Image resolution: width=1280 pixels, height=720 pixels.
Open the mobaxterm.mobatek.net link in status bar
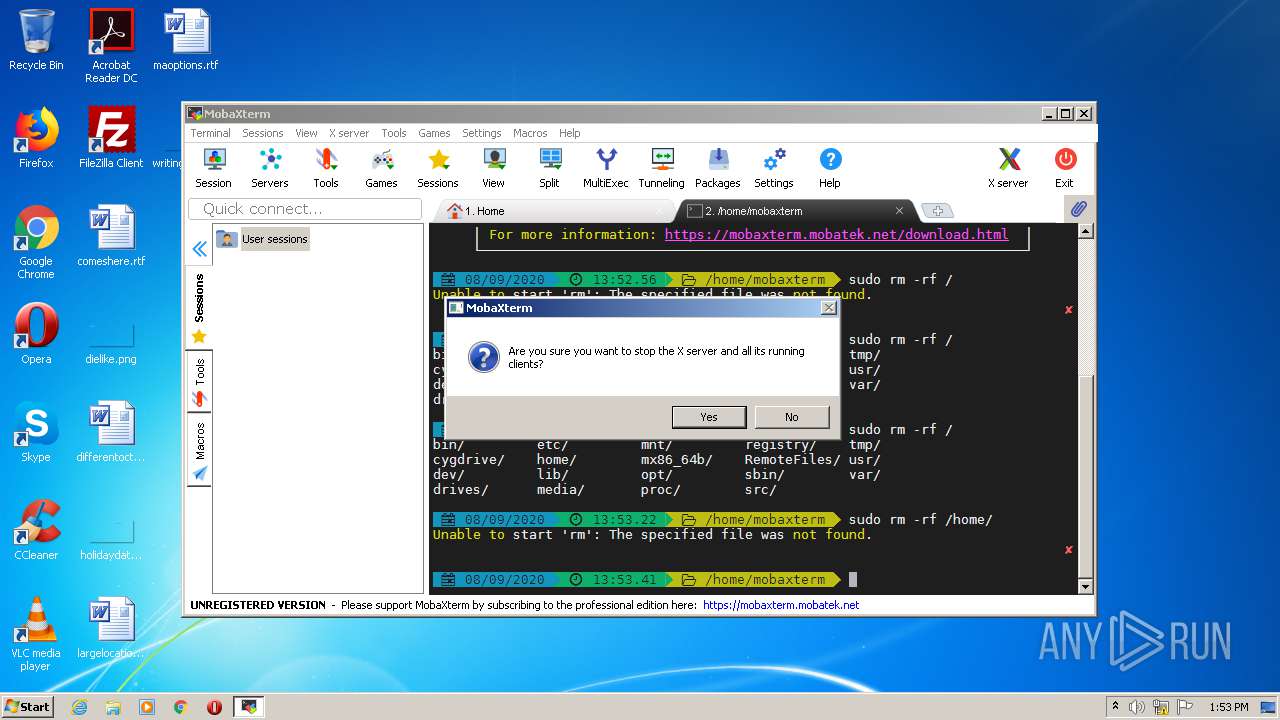781,605
